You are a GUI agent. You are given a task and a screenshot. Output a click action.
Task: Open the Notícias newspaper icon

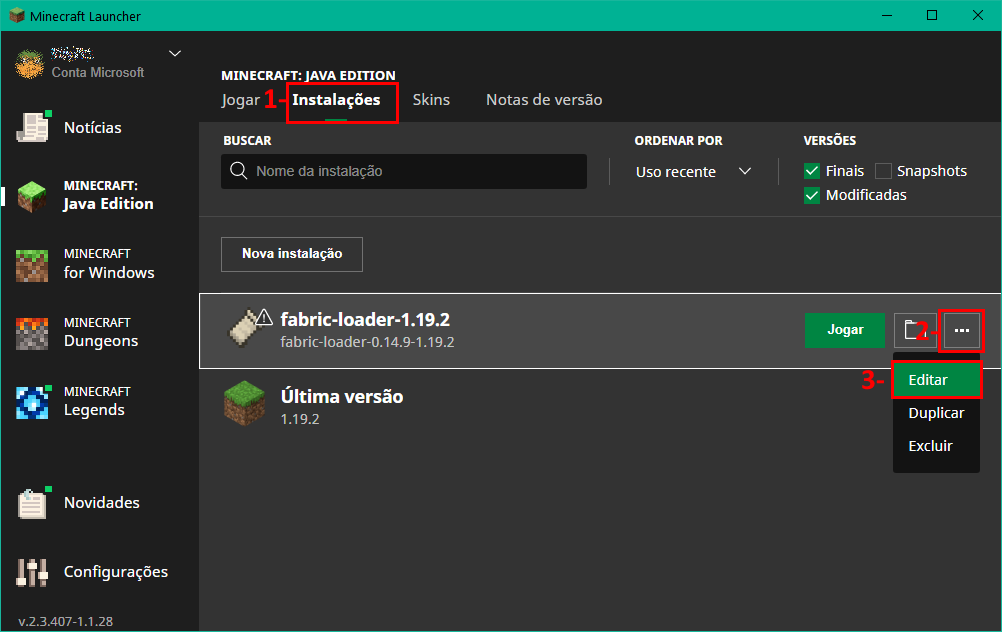32,127
